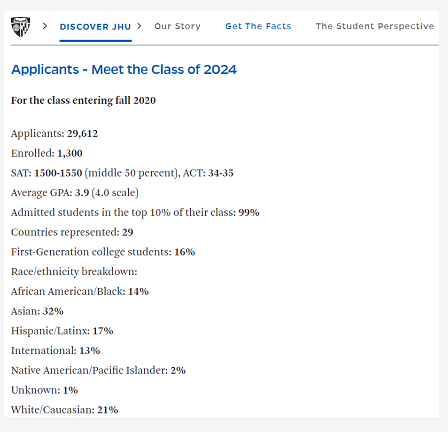
Task: Click the Enrolled: 1,300 line
Action: [x=47, y=153]
